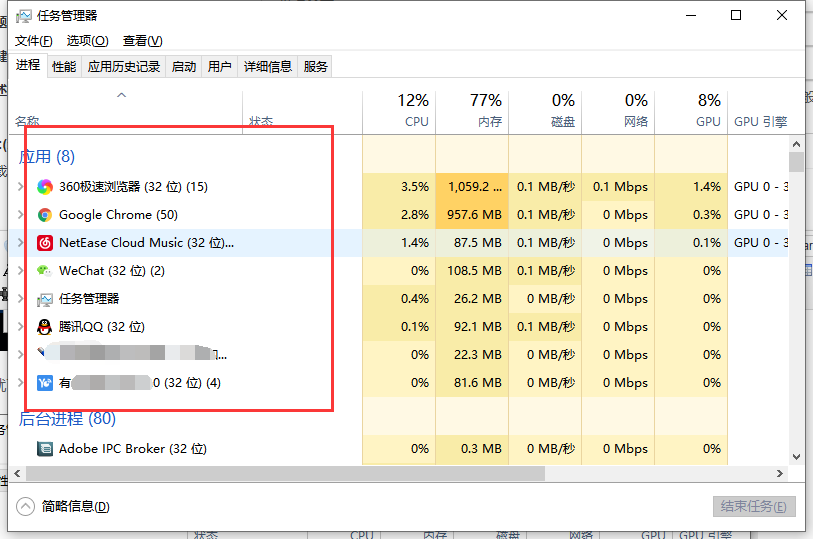Expand the 360极速浏览器 process group

(21, 187)
